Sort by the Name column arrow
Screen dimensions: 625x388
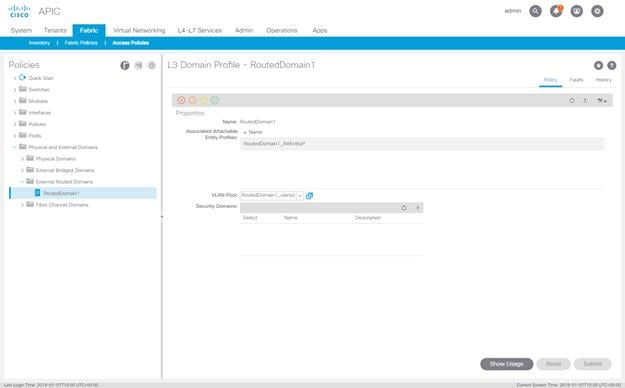pos(245,132)
